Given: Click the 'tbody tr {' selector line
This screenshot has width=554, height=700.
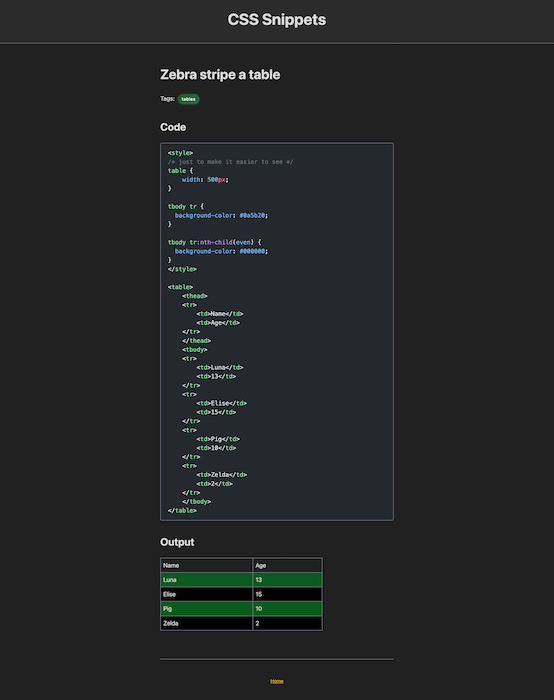Looking at the screenshot, I should tap(186, 206).
